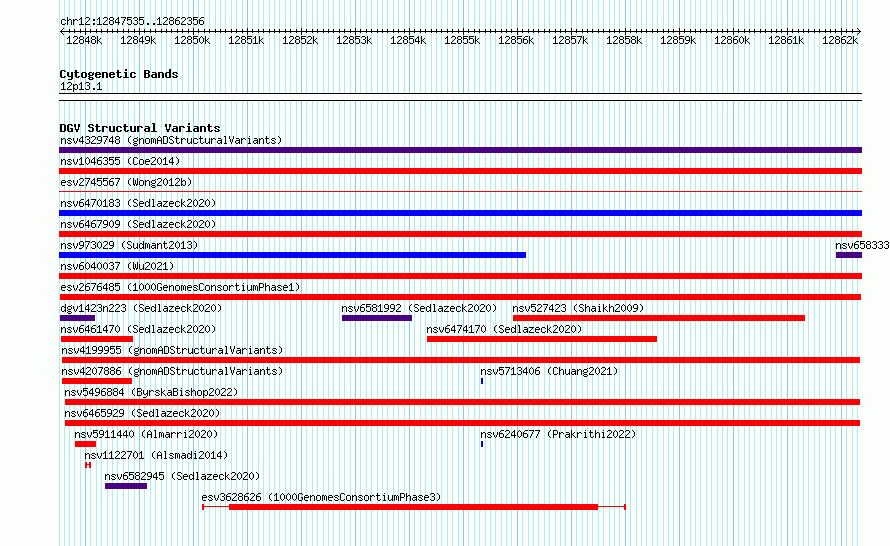
Task: Click the nsv6581992 (Sedlazeck2020) label
Action: click(419, 308)
